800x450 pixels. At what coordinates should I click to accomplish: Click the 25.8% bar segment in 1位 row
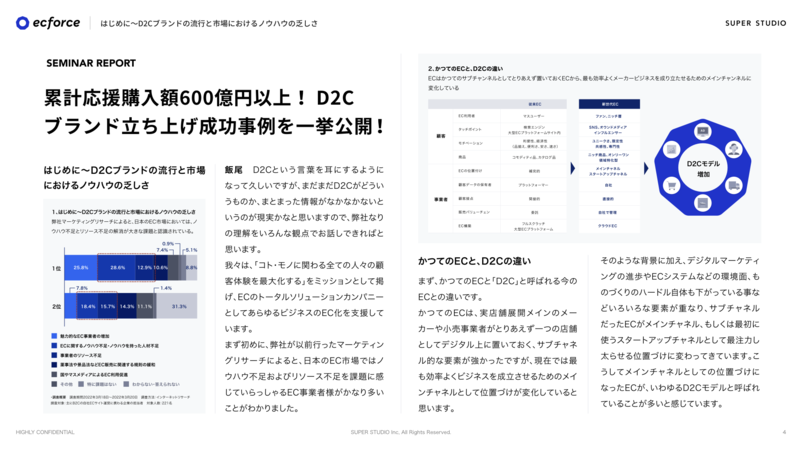81,267
